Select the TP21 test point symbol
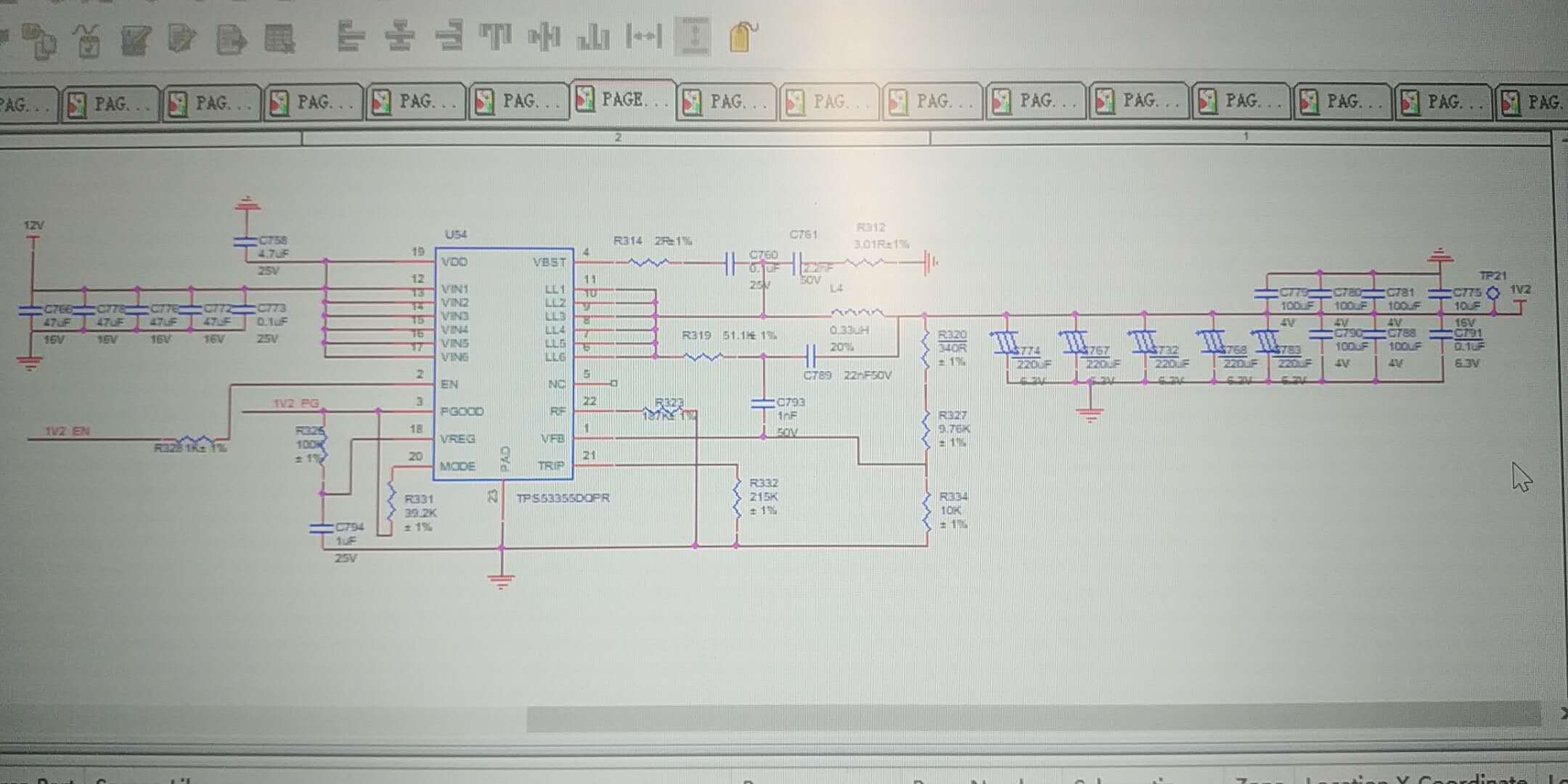The width and height of the screenshot is (1568, 784). [x=1493, y=293]
